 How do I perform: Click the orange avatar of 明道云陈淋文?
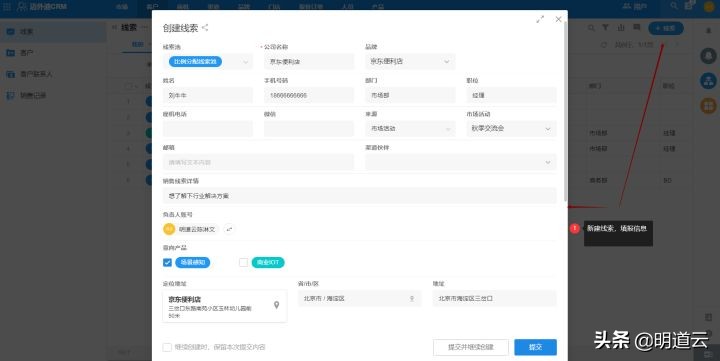[x=169, y=229]
